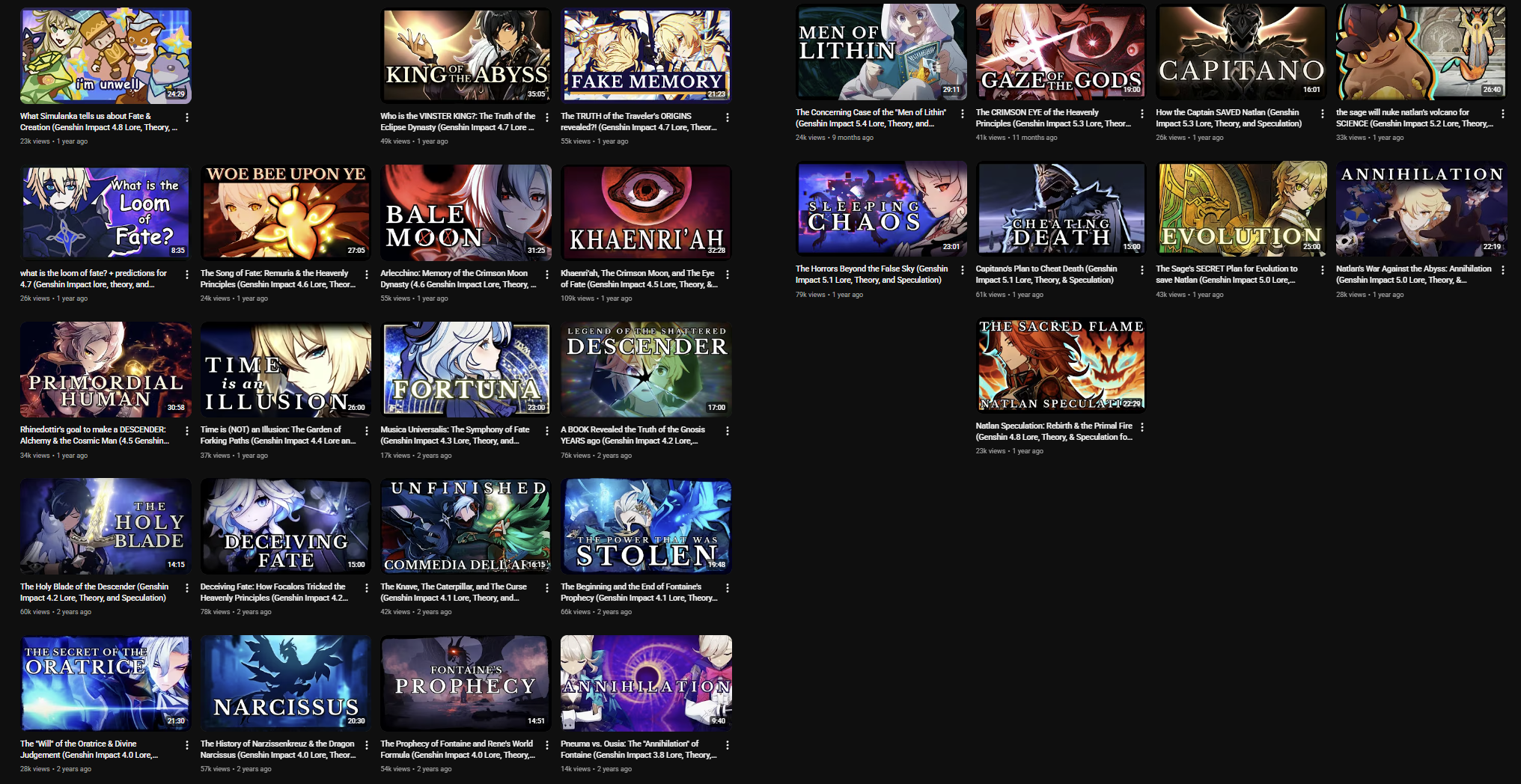Open action menu for Pneuma vs. Ousia video
The height and width of the screenshot is (784, 1521).
(x=728, y=745)
